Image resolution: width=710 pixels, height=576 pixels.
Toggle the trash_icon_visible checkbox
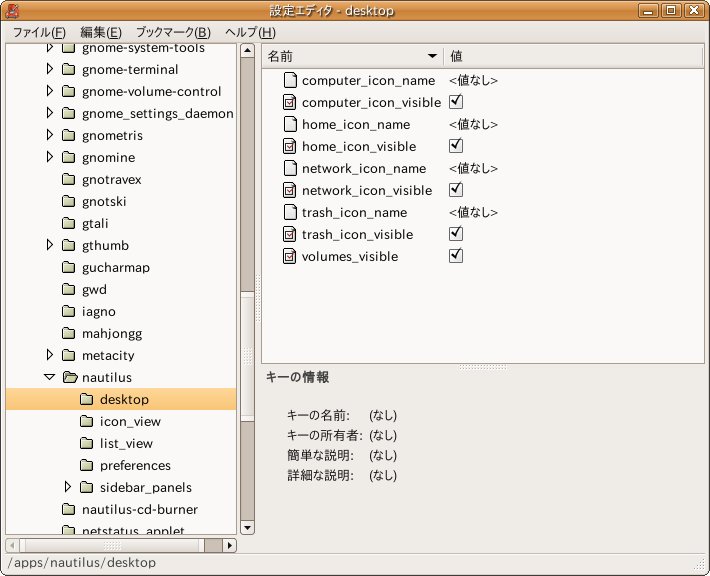point(456,233)
